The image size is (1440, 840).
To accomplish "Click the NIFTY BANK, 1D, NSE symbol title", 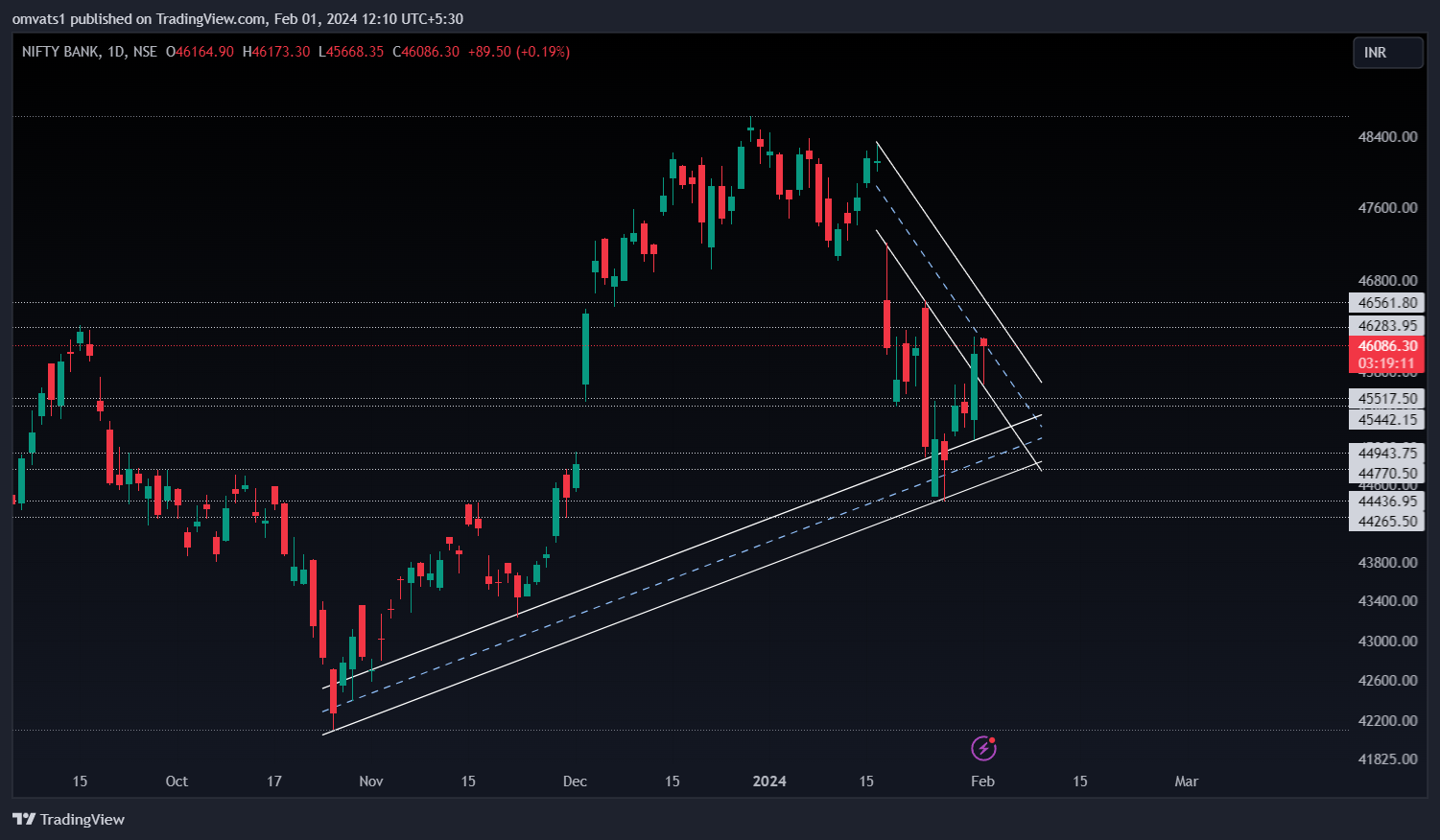I will point(89,52).
